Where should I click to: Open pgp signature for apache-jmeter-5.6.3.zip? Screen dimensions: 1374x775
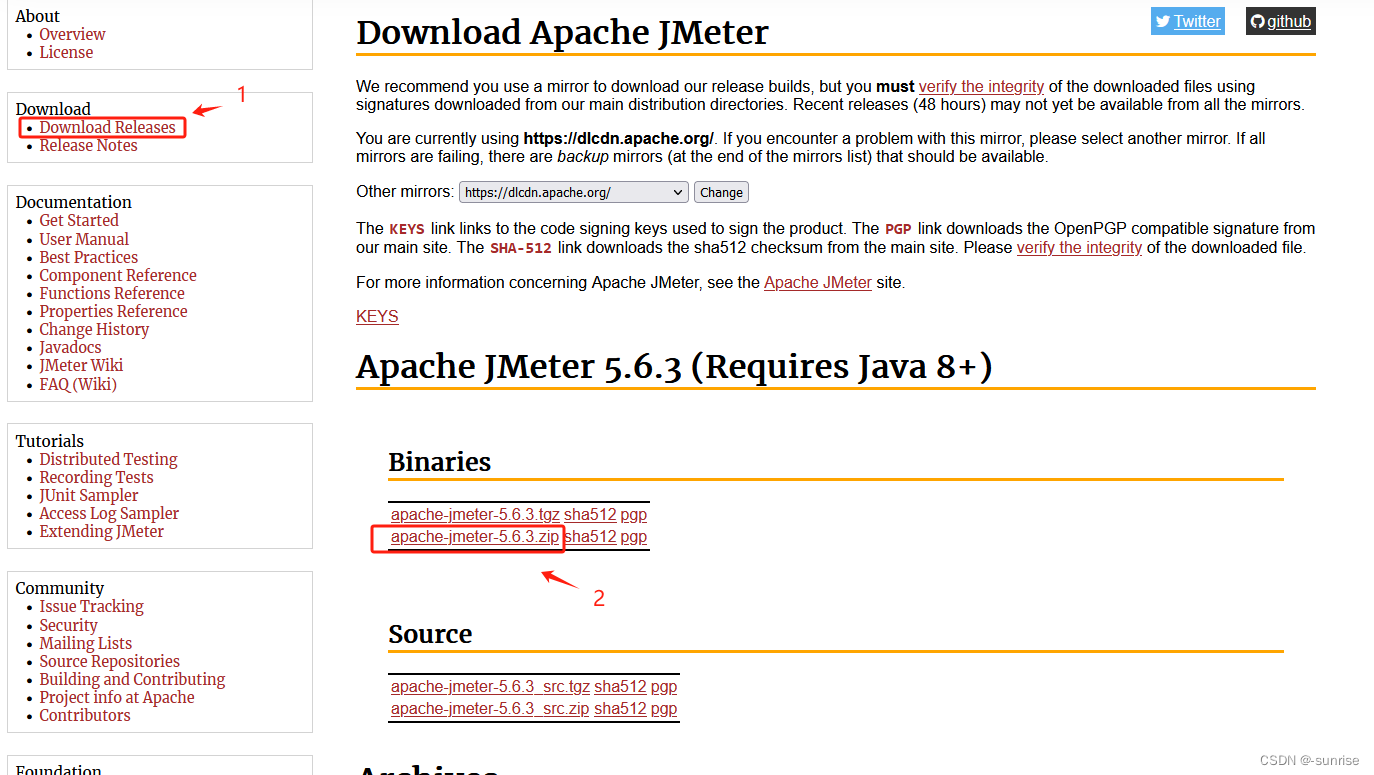click(x=633, y=536)
